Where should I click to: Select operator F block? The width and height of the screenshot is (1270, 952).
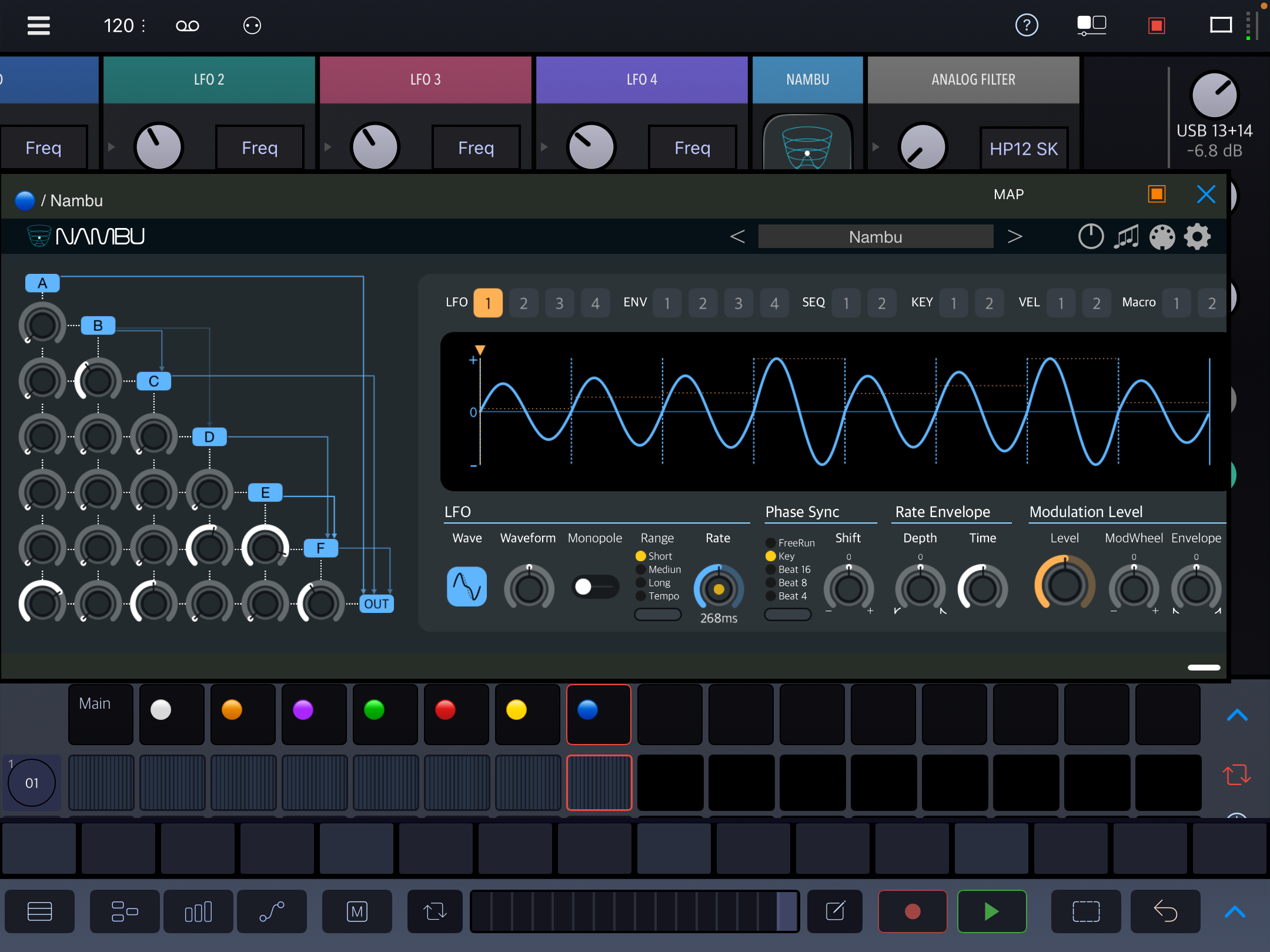320,548
